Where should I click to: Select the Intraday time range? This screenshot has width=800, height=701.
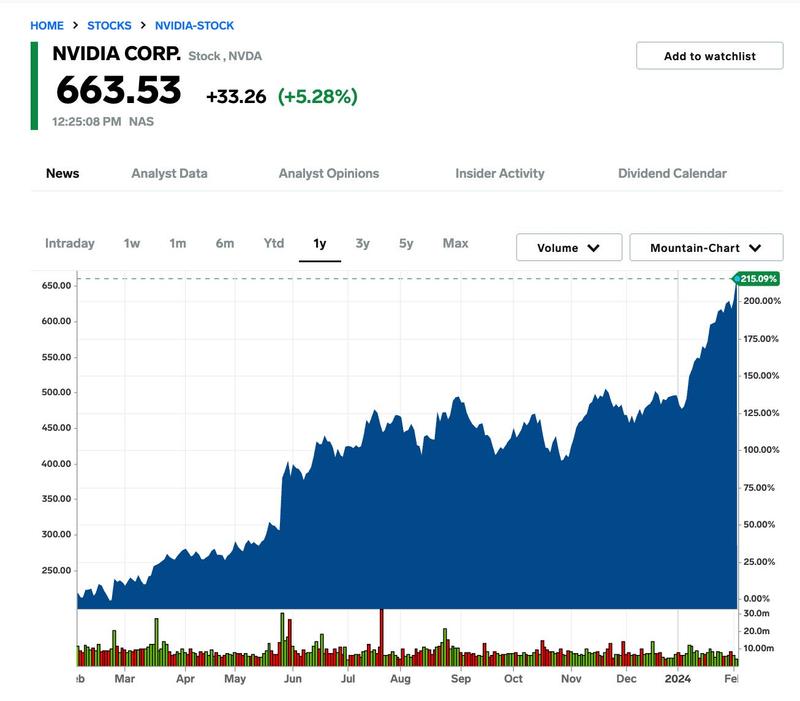tap(70, 243)
